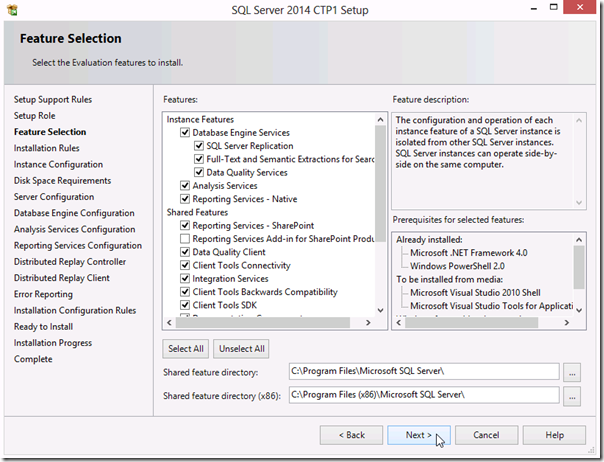Toggle Database Engine Services checkbox
This screenshot has height=462, width=604.
(x=185, y=133)
